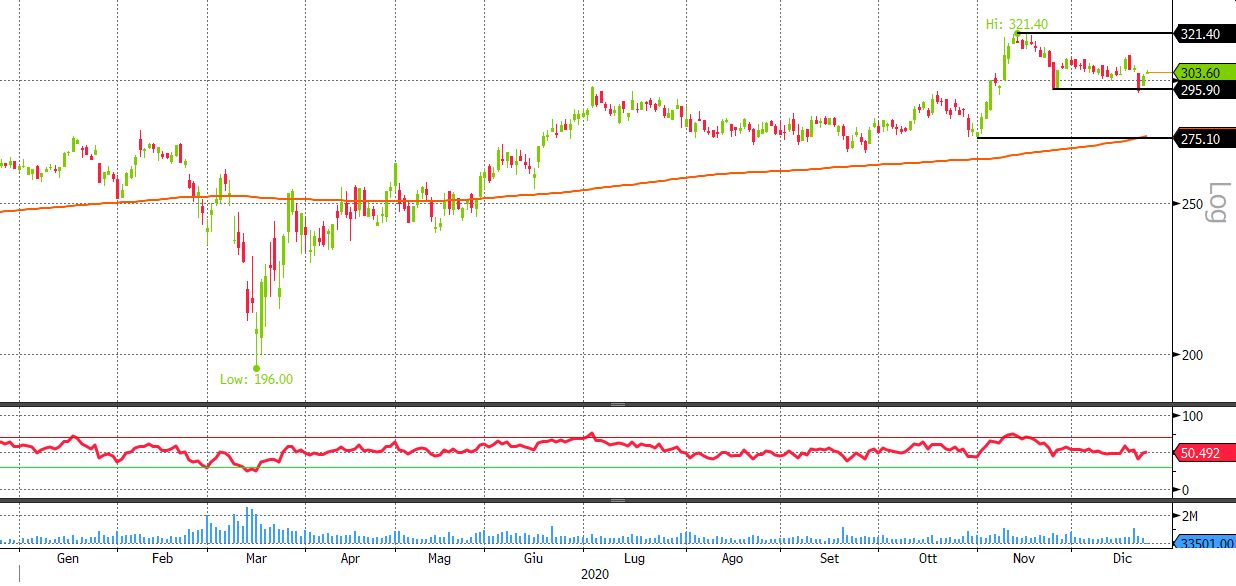
Task: Click the Apr month label
Action: click(x=350, y=559)
